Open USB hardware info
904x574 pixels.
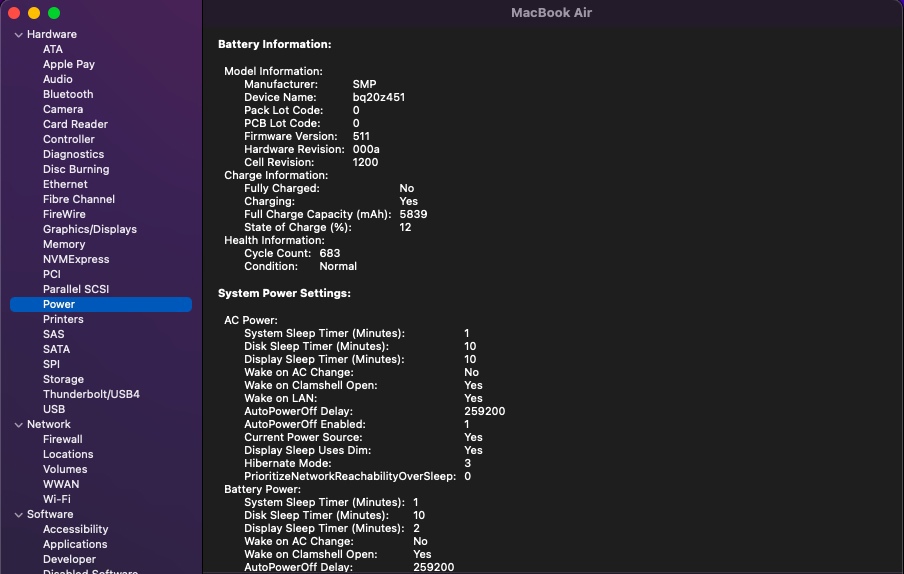click(x=54, y=409)
